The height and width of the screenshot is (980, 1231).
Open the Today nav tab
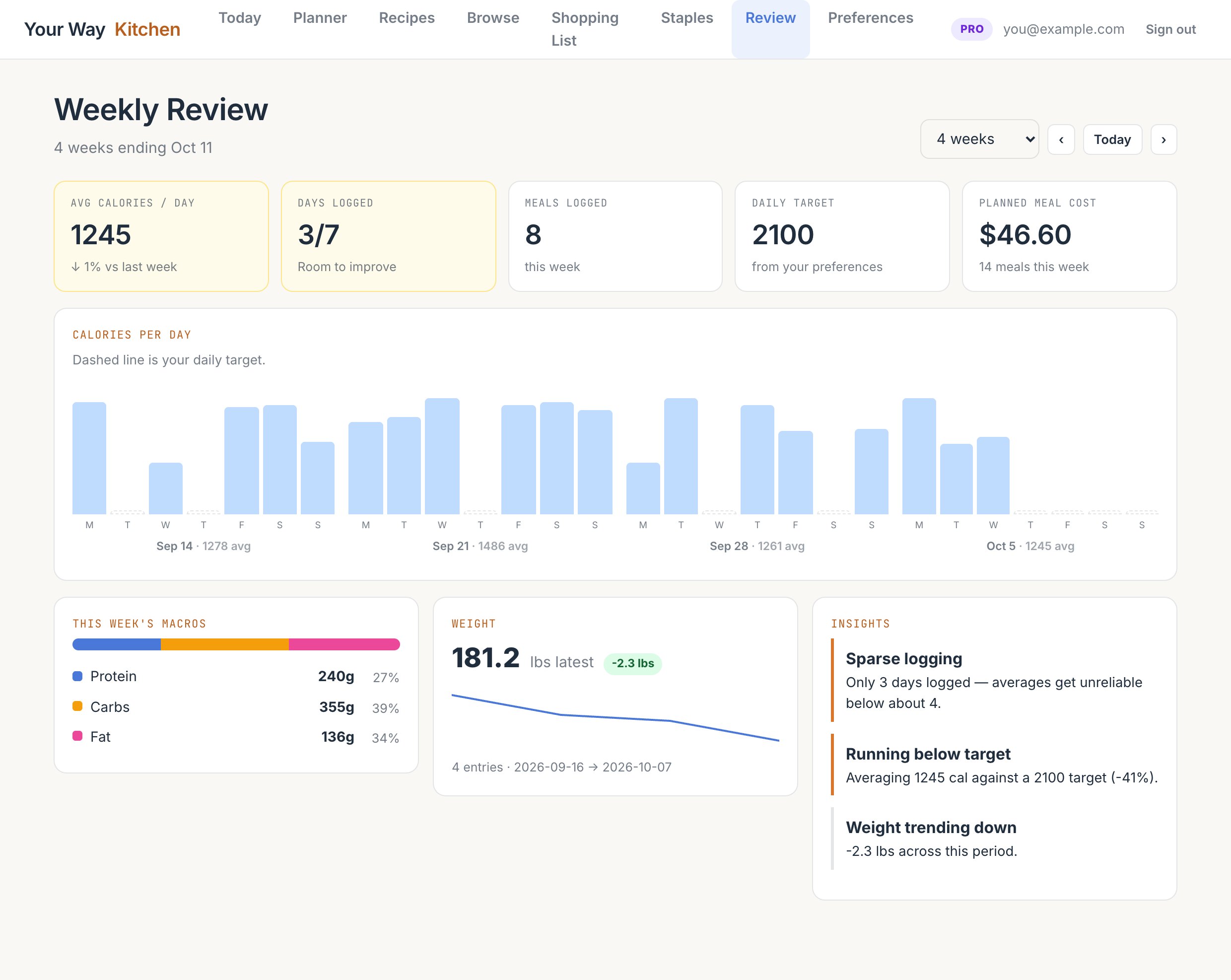click(239, 18)
